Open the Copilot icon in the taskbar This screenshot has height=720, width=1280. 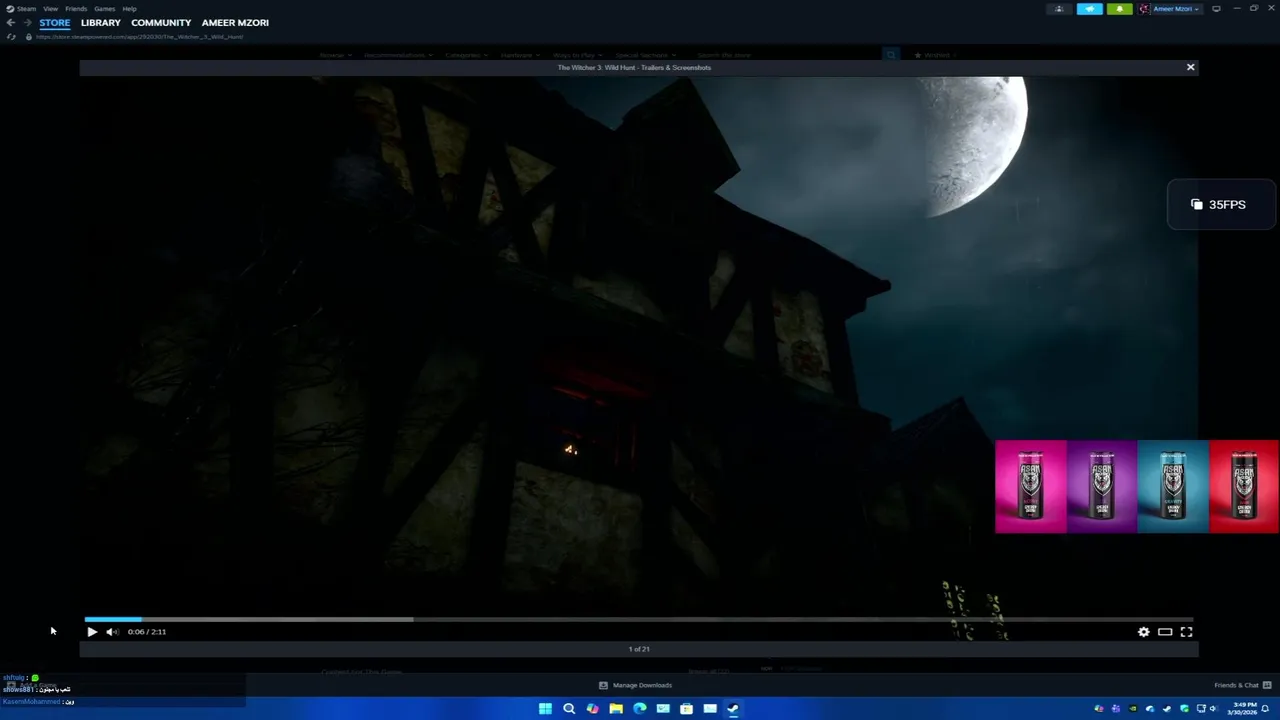593,708
